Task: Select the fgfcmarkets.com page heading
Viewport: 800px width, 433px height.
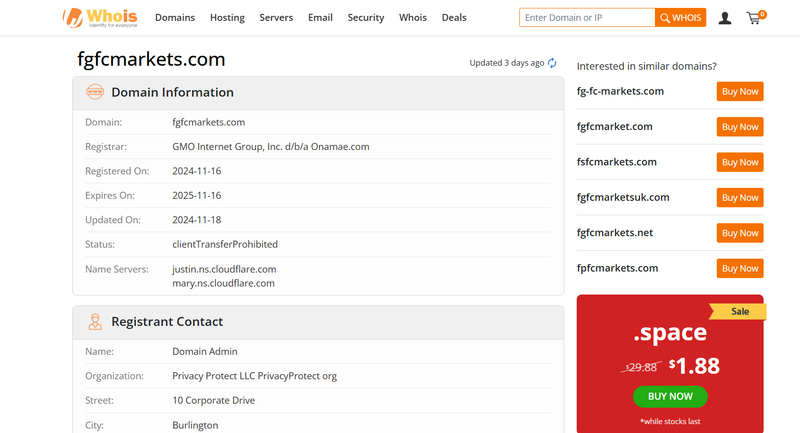Action: (x=151, y=59)
